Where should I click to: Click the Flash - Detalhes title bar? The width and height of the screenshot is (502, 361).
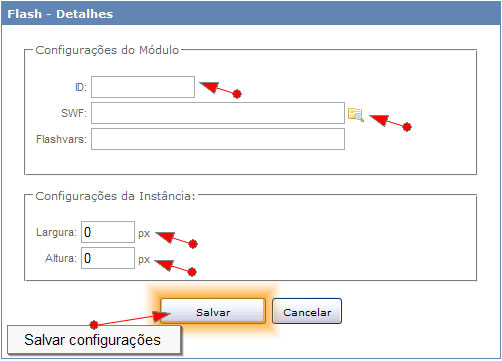[x=251, y=14]
